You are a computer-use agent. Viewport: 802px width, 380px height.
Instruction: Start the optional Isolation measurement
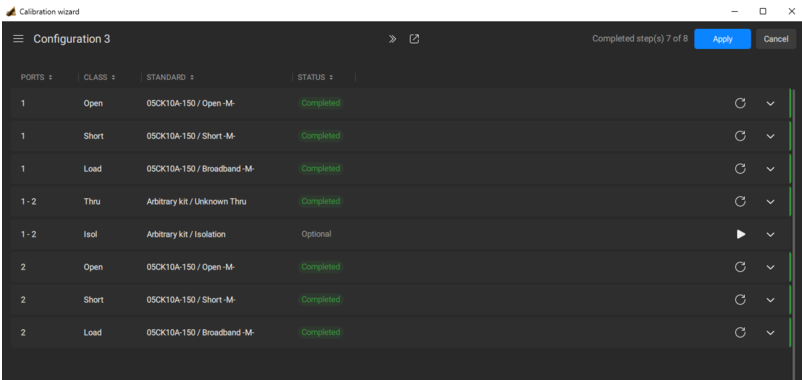pyautogui.click(x=741, y=234)
